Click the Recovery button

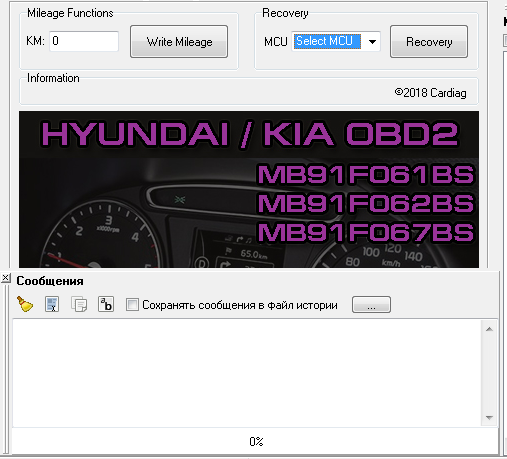pos(429,42)
